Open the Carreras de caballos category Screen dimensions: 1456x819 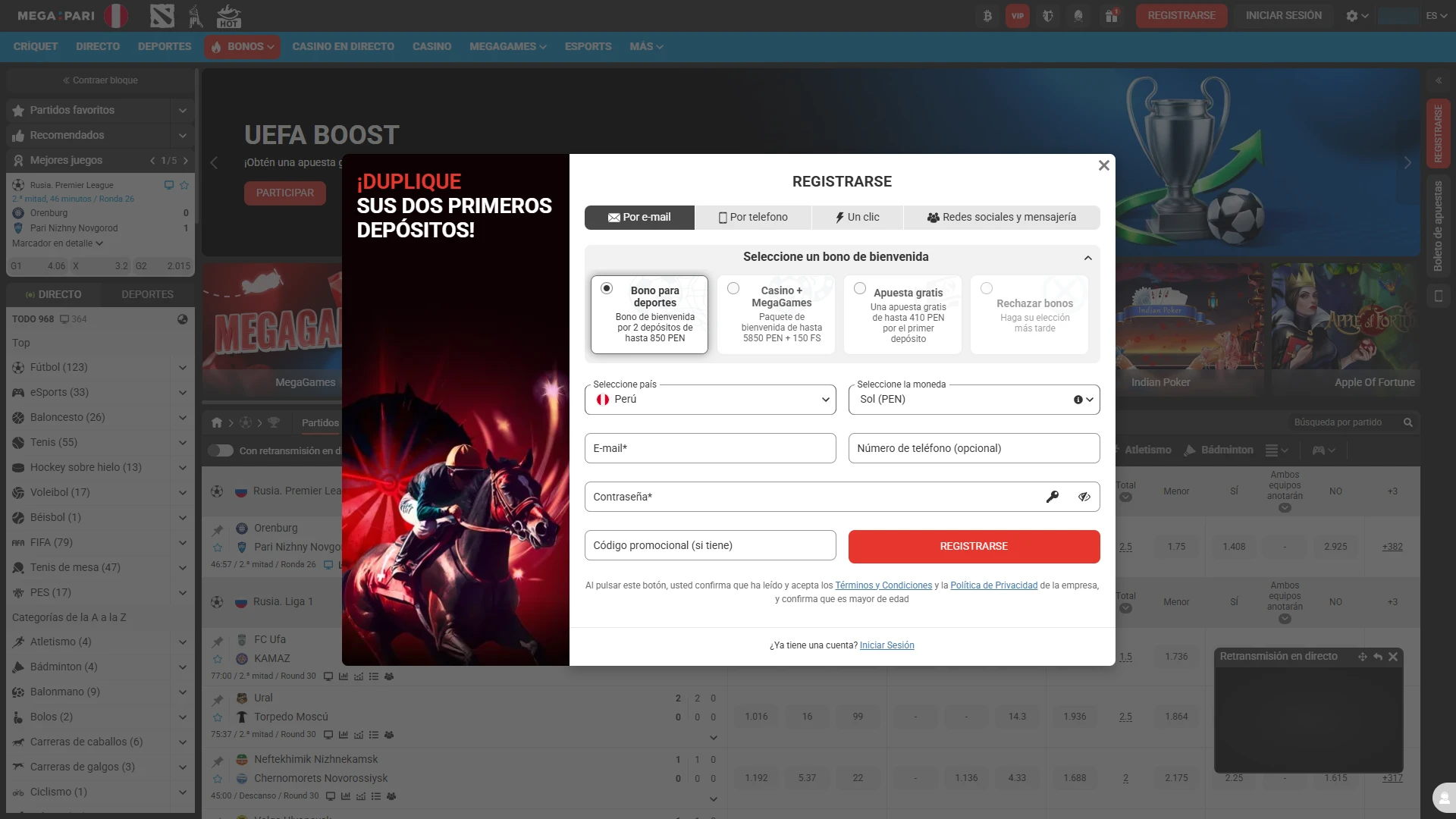click(x=18, y=742)
